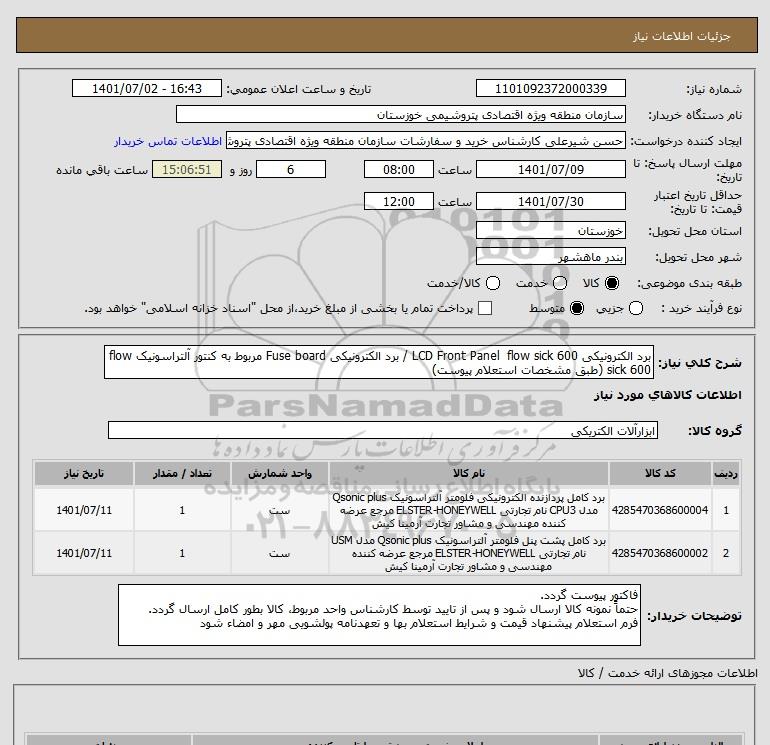Click the شرح کلی نیاز label
This screenshot has height=745, width=770.
[x=700, y=363]
